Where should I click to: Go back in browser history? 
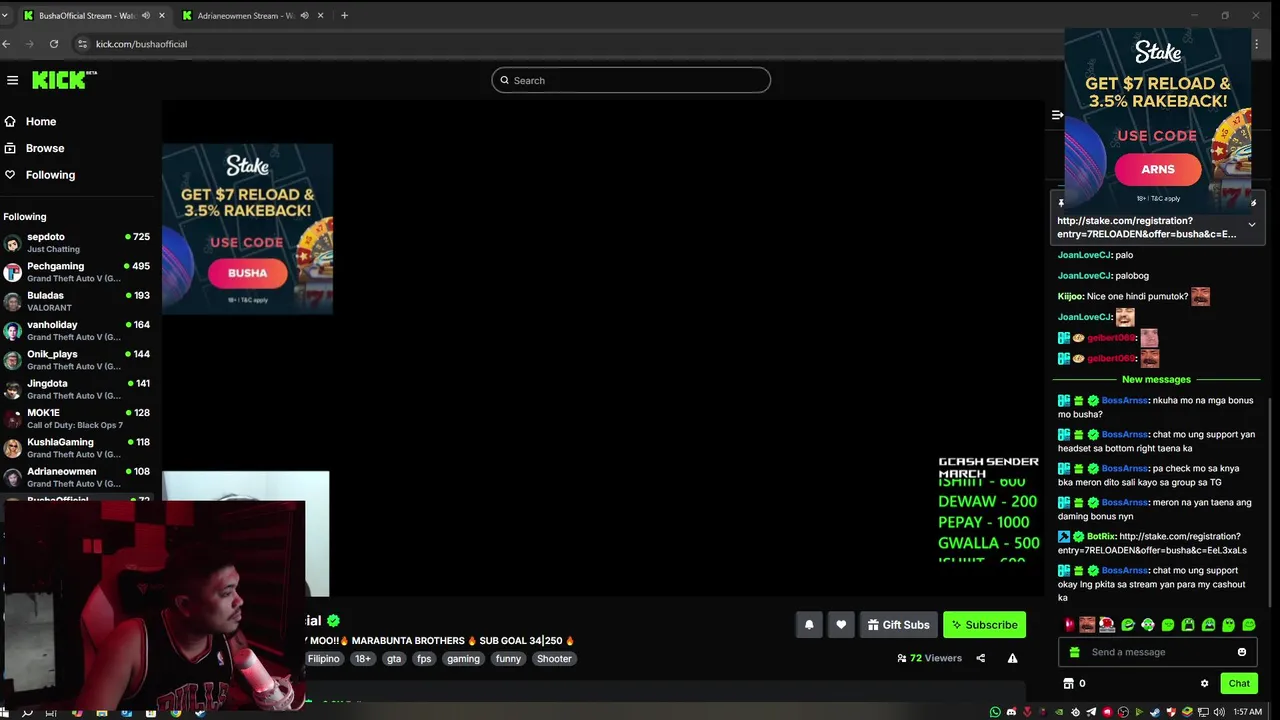6,44
